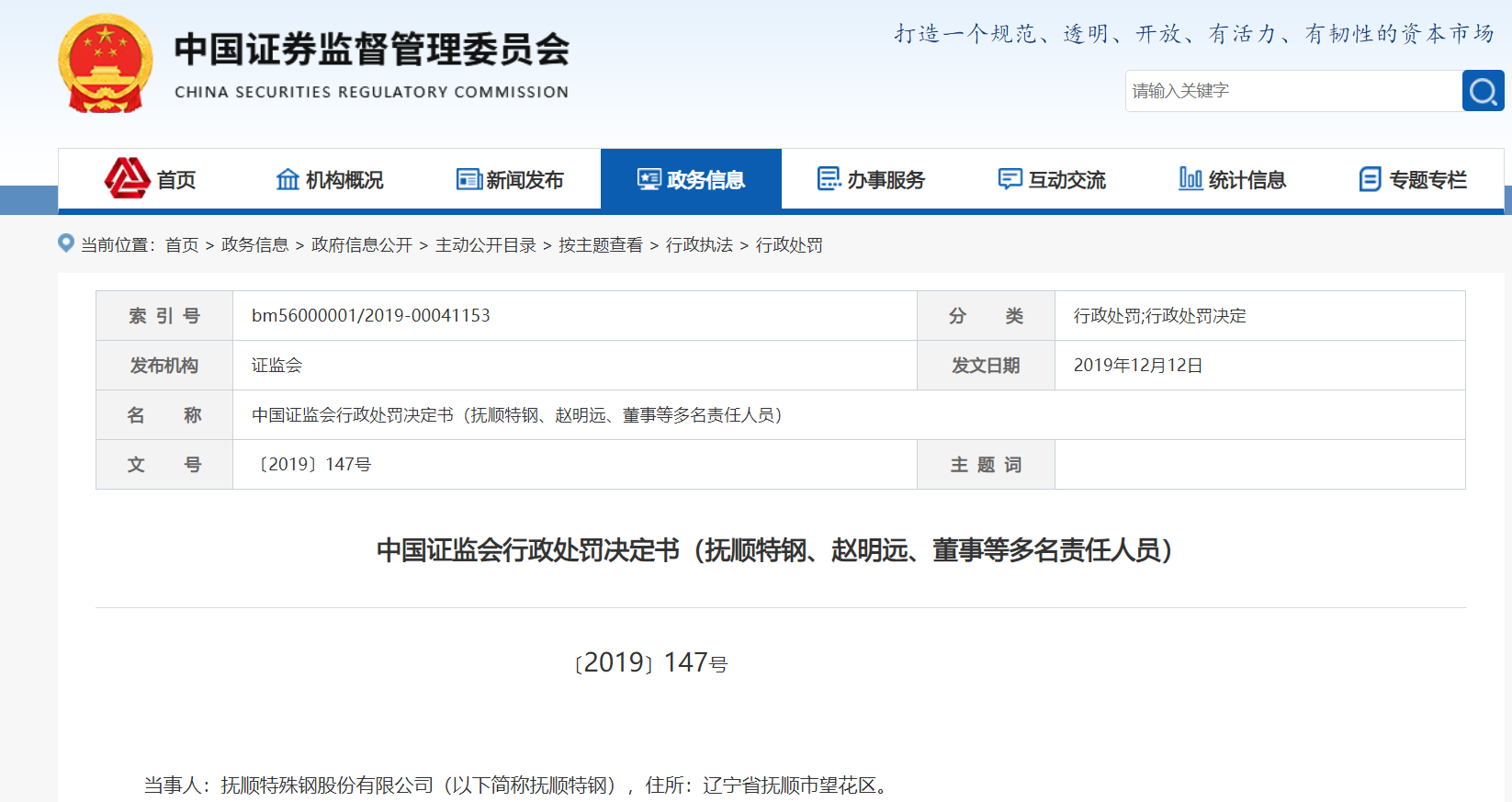Open 行政处罚 breadcrumb link
1512x802 pixels.
[789, 245]
